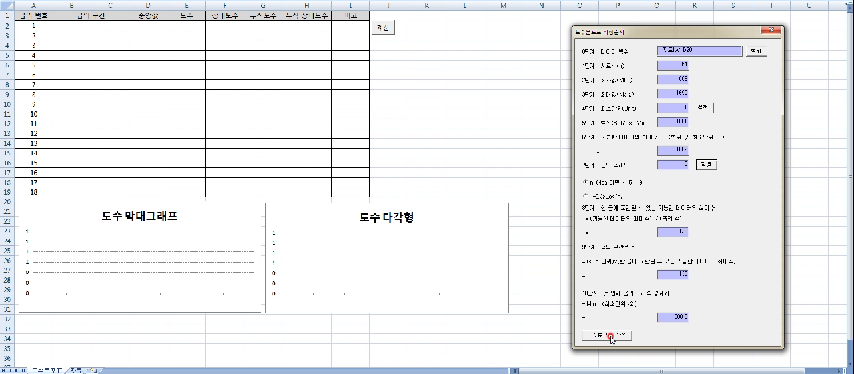This screenshot has width=854, height=374.
Task: Click the bottom-most purple input field in dialog
Action: 673,317
